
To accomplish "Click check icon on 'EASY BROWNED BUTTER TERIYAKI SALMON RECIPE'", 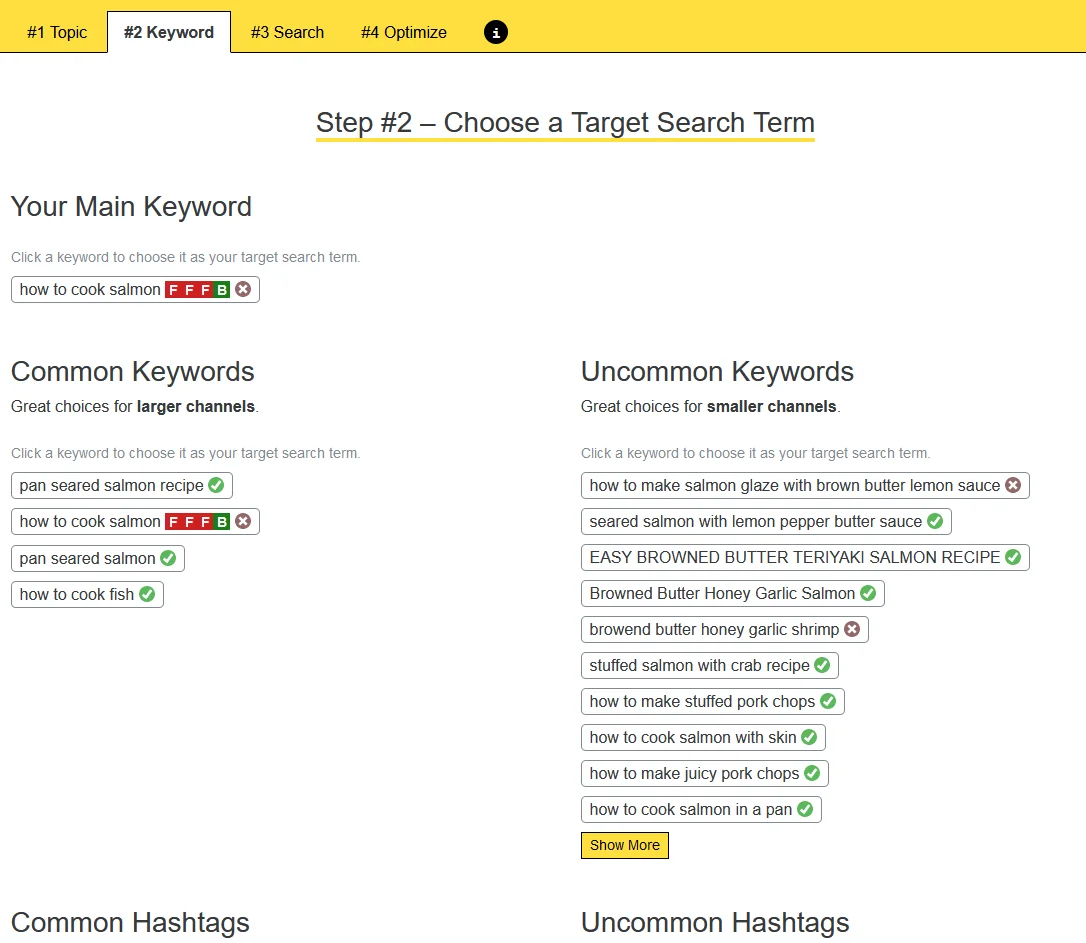I will pos(1013,558).
